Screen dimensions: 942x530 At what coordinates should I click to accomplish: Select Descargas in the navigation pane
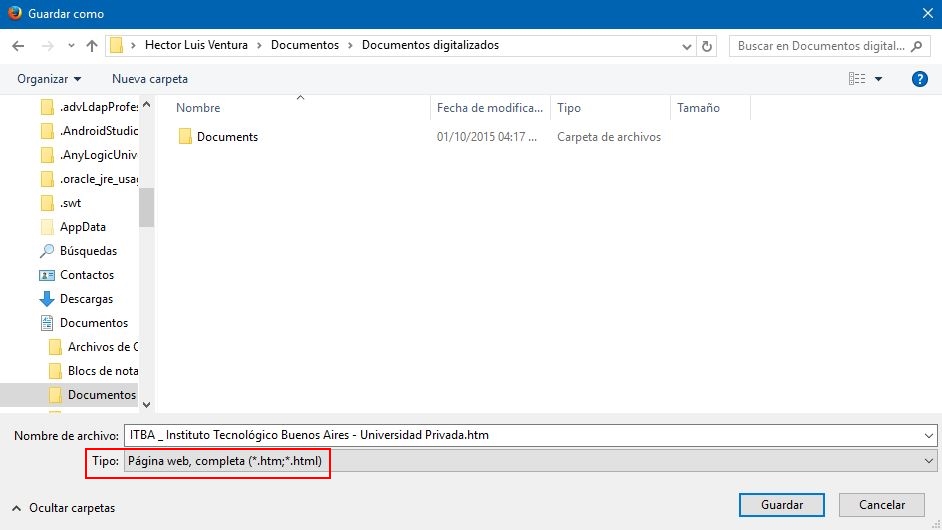[85, 299]
